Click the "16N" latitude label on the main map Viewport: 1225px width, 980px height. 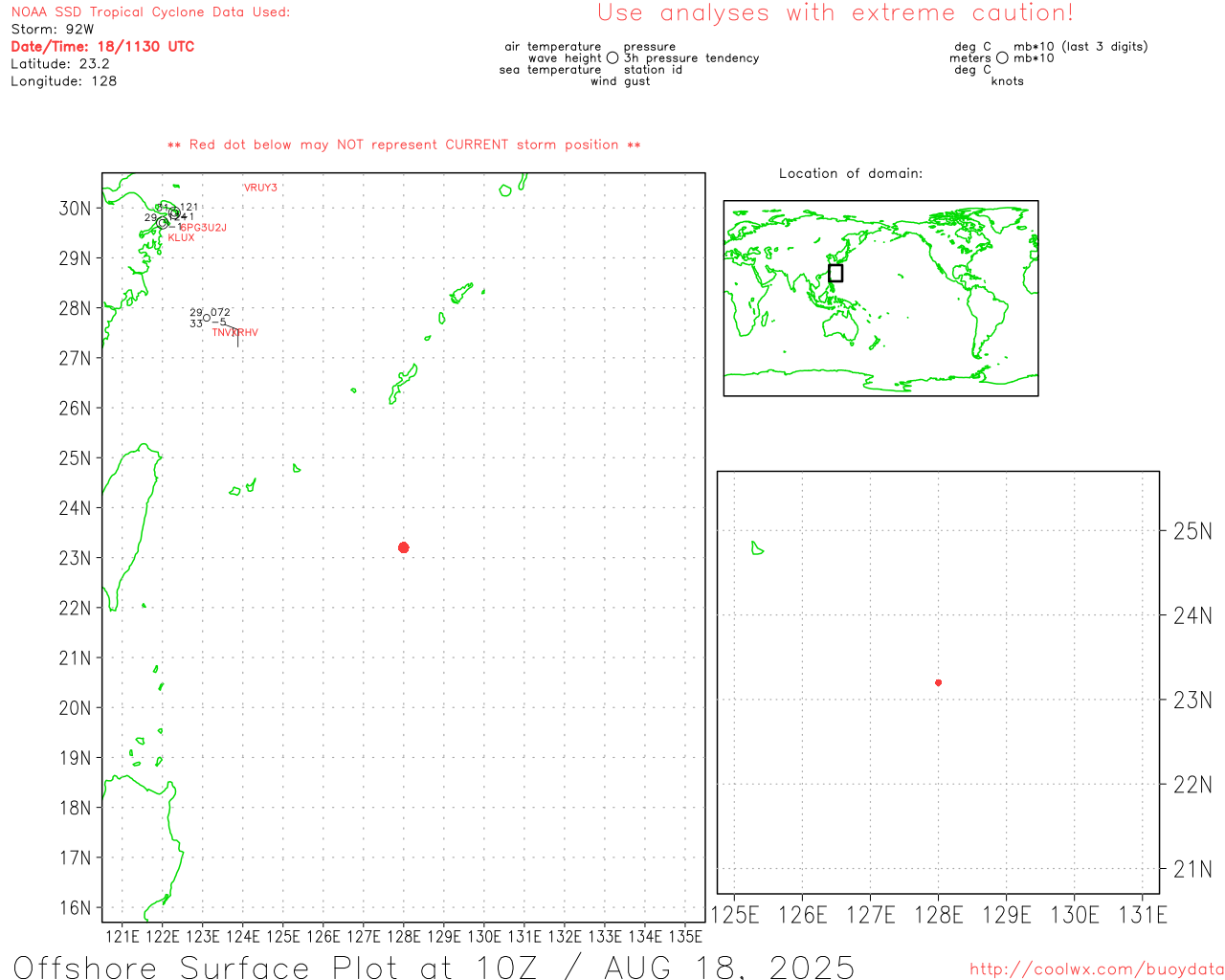[75, 908]
